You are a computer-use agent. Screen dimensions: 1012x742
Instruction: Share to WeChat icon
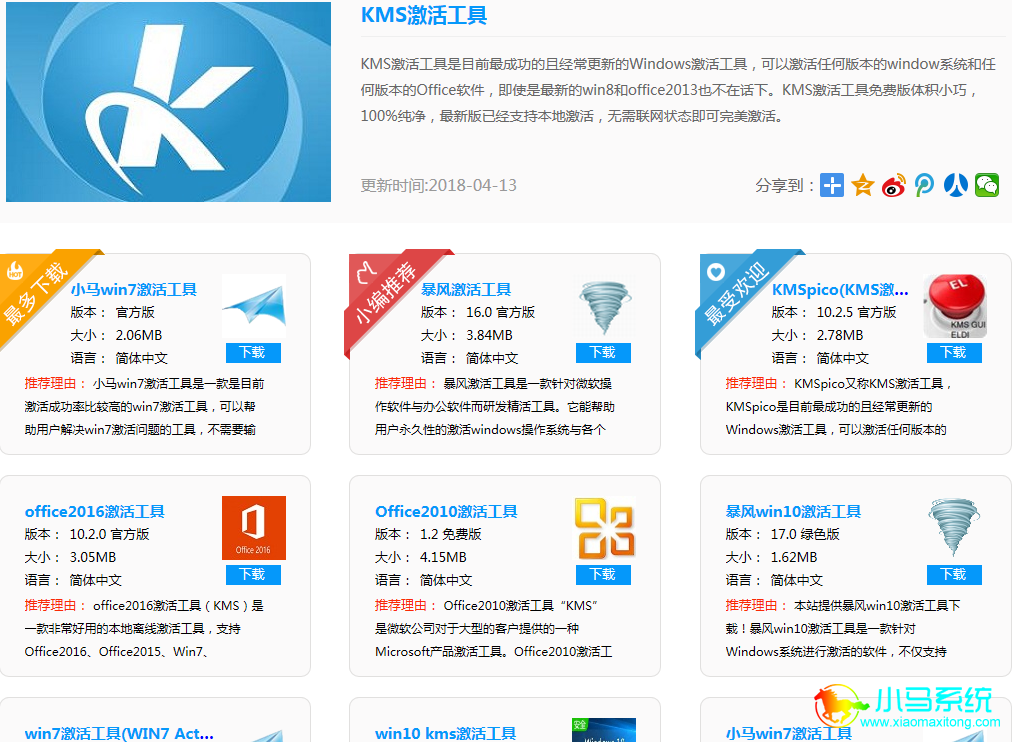click(x=987, y=185)
